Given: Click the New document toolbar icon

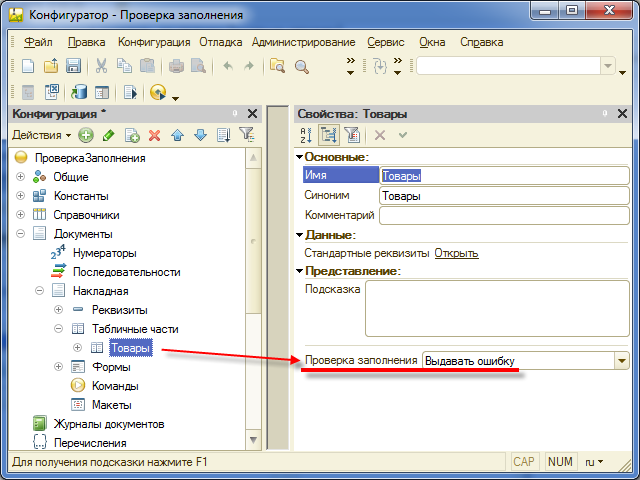Looking at the screenshot, I should click(x=28, y=66).
